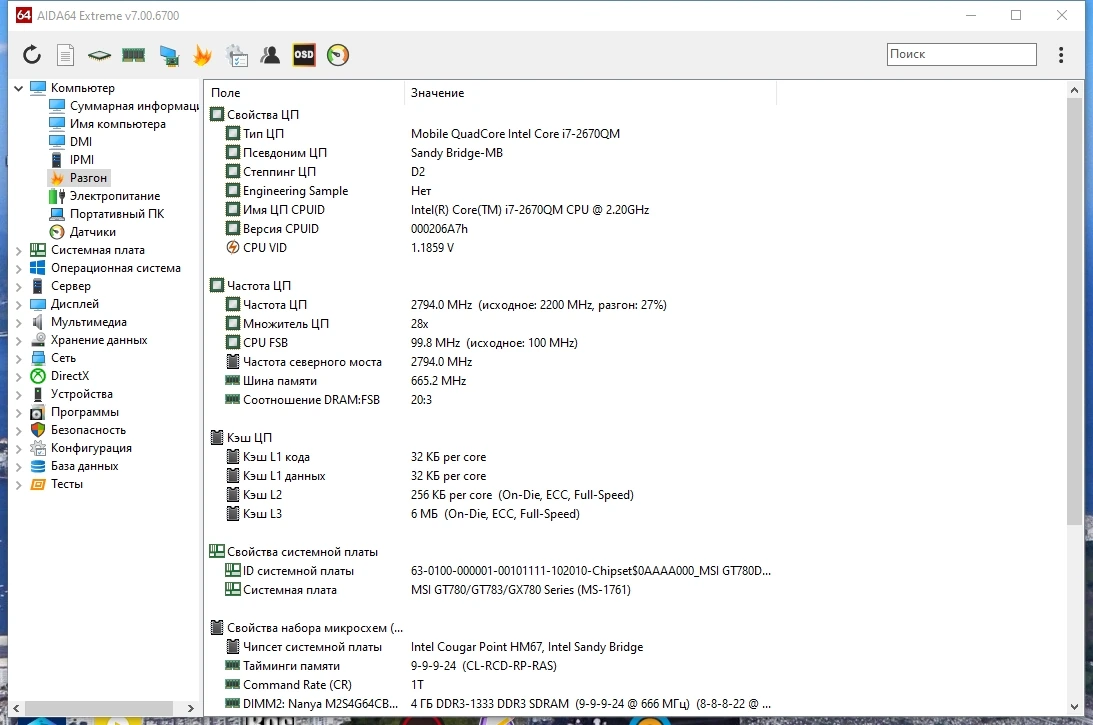Expand the Хранение данных node
This screenshot has height=725, width=1093.
click(x=19, y=341)
